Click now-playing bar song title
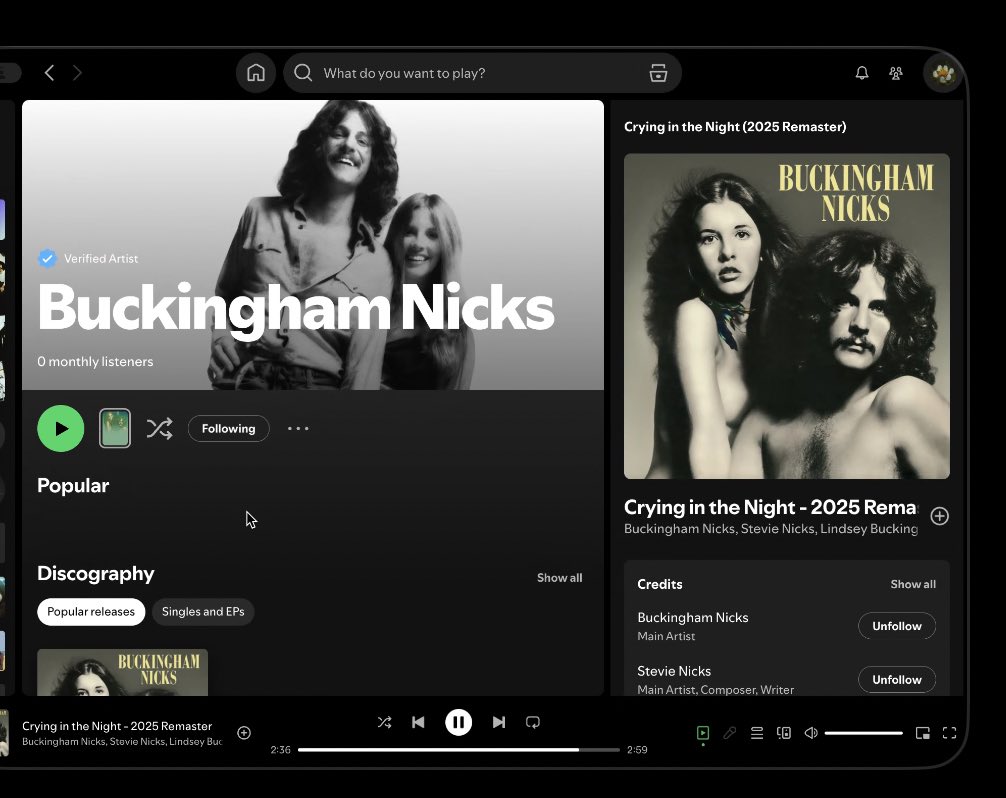The image size is (1006, 798). click(x=117, y=726)
